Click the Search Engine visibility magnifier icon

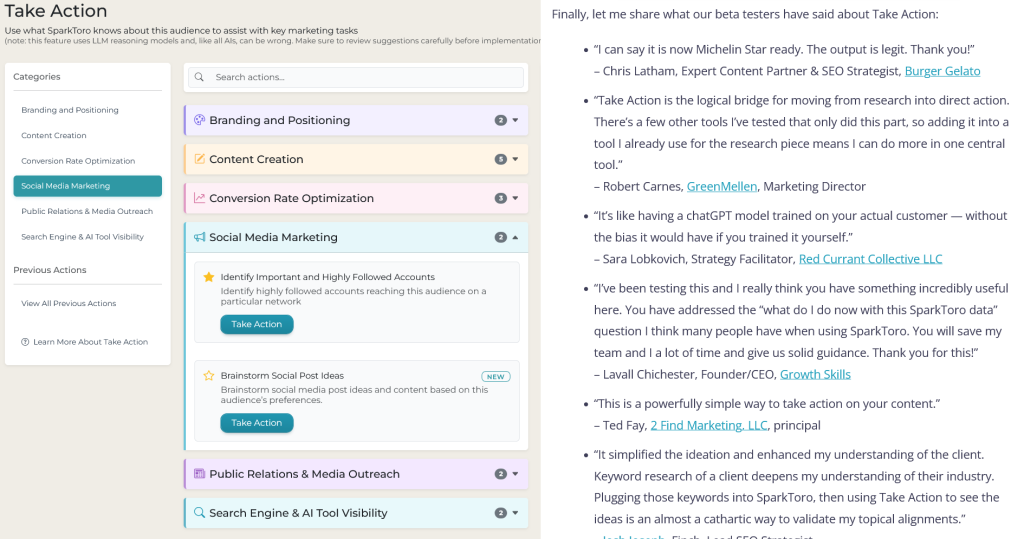pyautogui.click(x=200, y=513)
